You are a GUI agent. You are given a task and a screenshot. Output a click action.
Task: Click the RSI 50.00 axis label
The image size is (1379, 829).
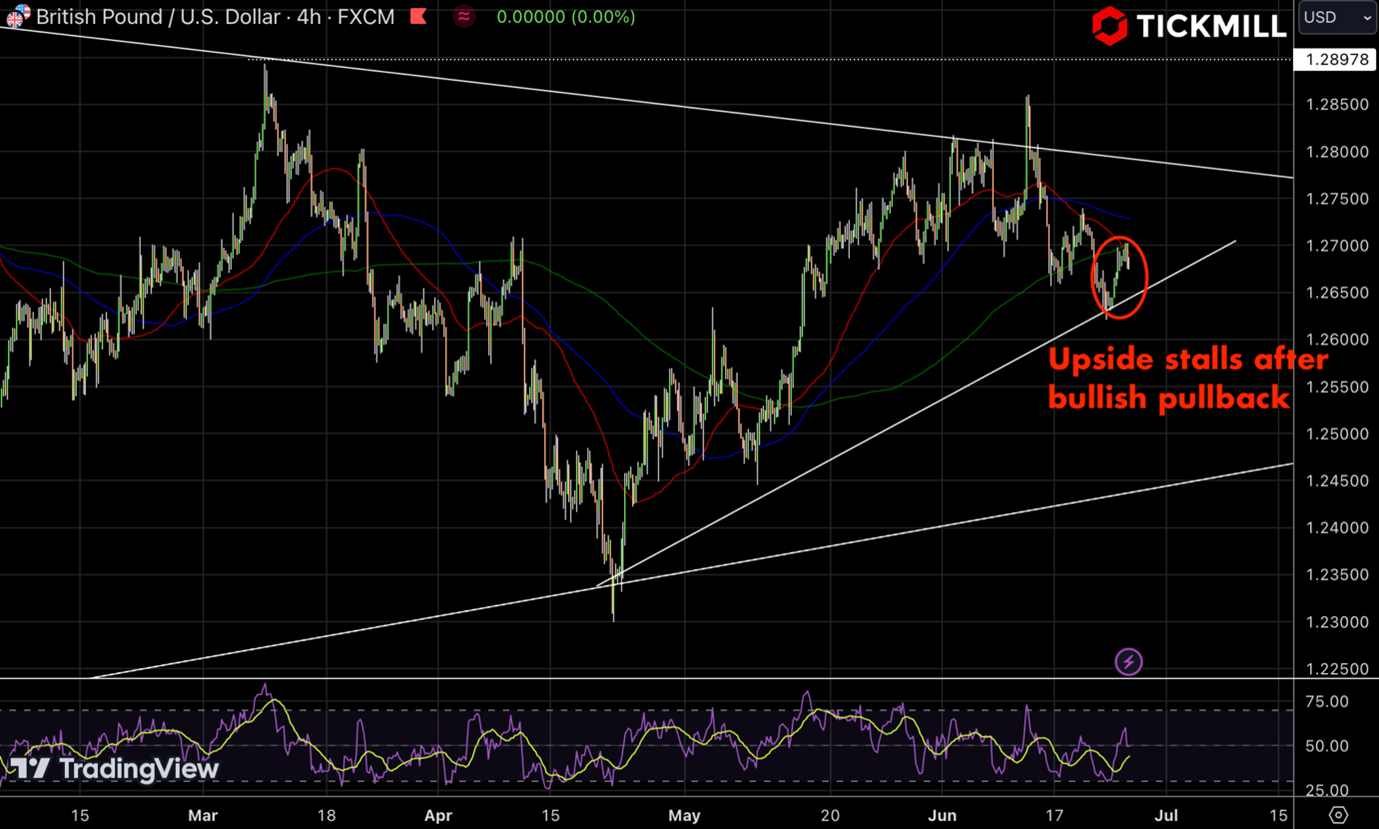(1326, 746)
